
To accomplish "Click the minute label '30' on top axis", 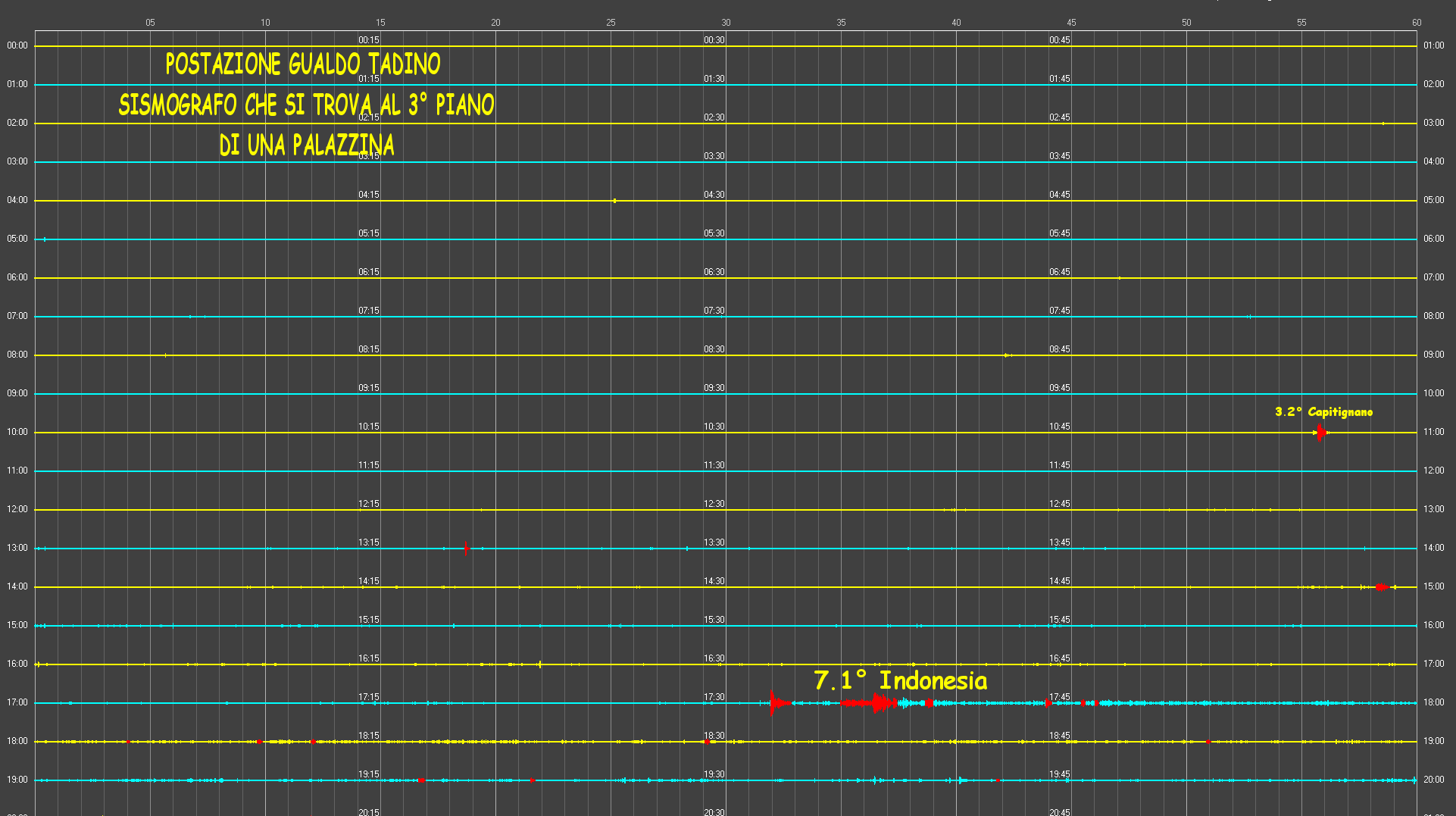I will (726, 22).
